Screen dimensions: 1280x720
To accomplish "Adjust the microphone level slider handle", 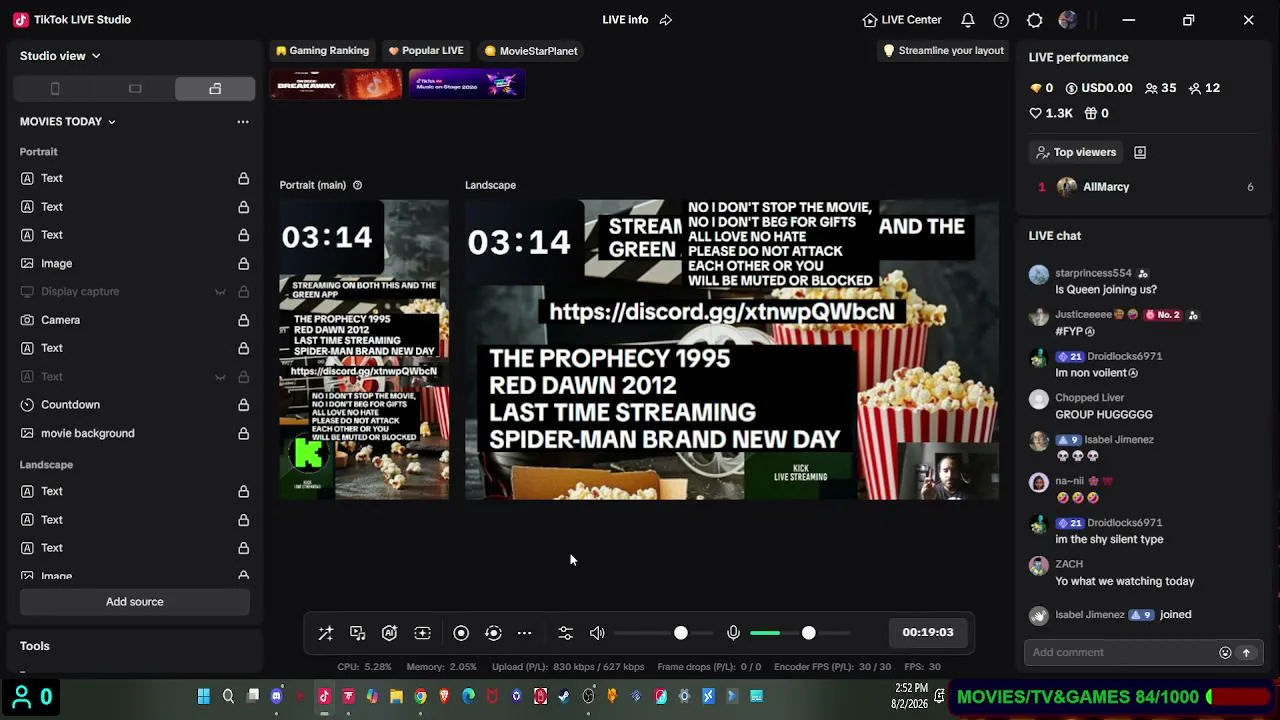I will pos(808,633).
